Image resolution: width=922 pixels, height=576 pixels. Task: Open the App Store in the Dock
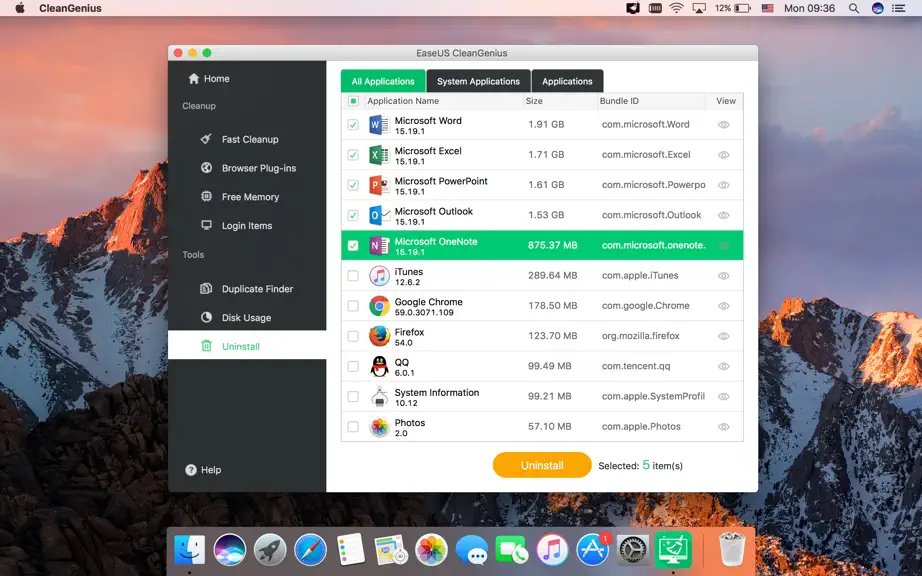592,550
